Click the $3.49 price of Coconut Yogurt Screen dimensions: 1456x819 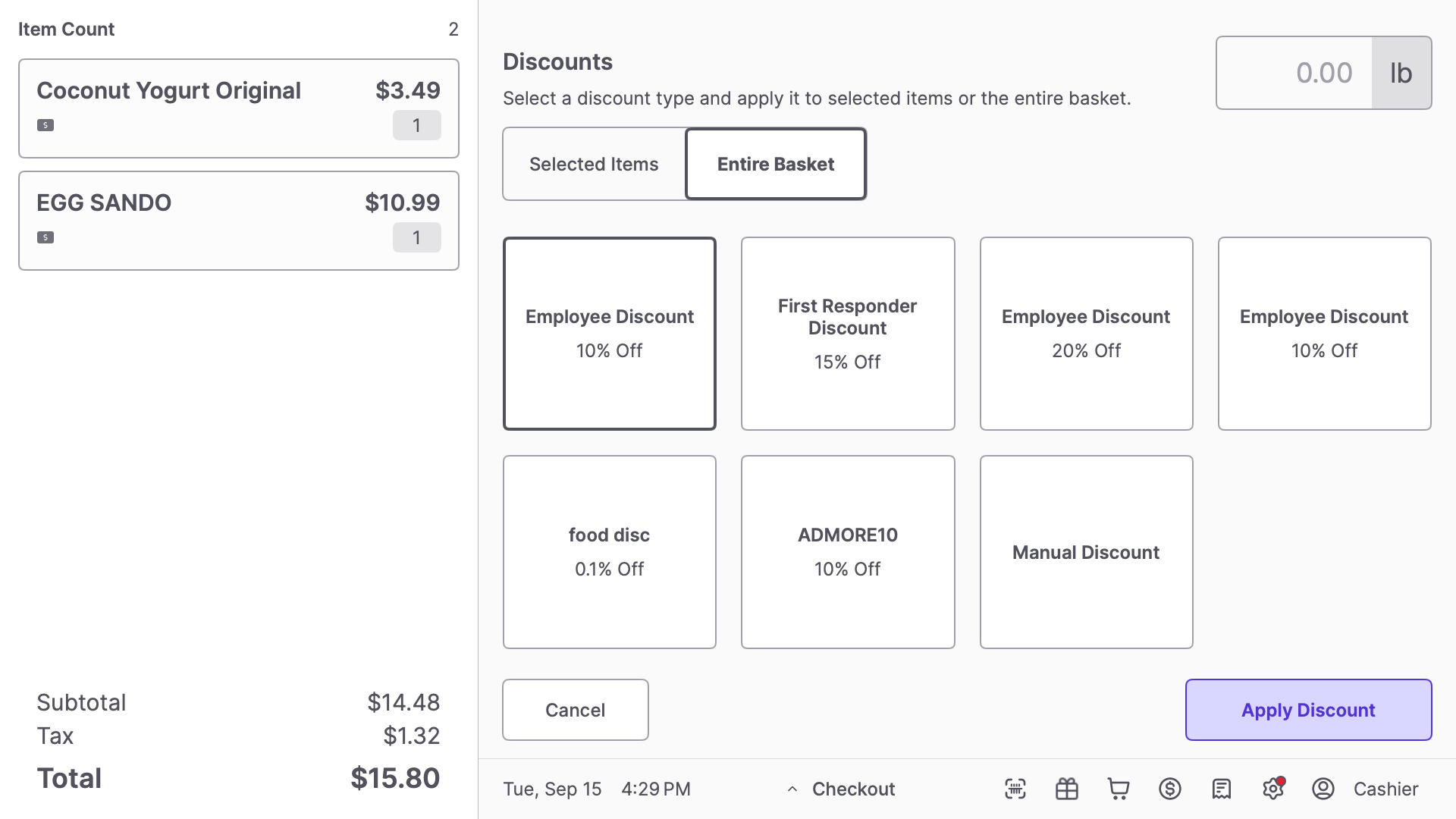pyautogui.click(x=408, y=90)
